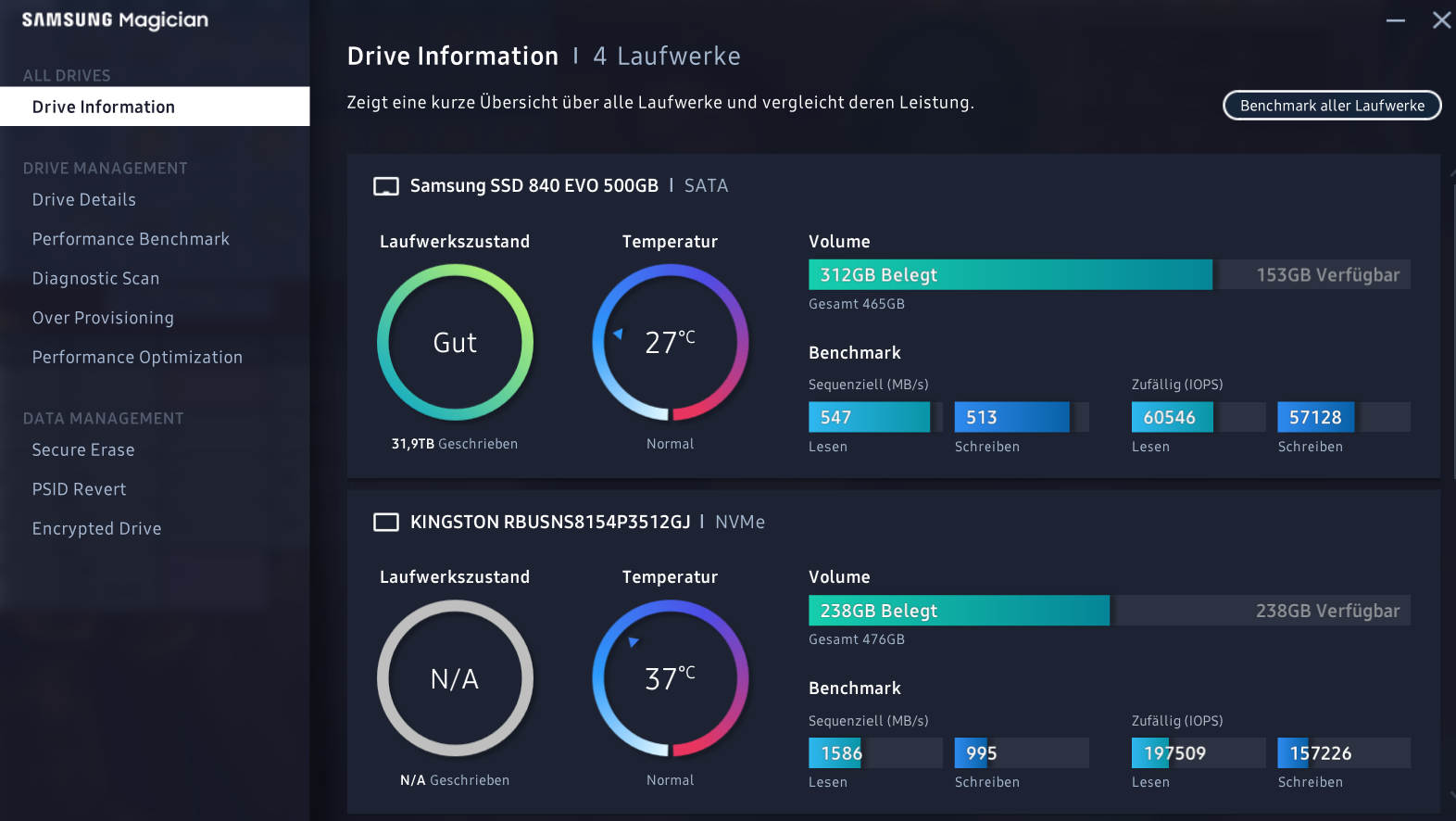The height and width of the screenshot is (821, 1456).
Task: Open Secure Erase page
Action: pyautogui.click(x=83, y=450)
